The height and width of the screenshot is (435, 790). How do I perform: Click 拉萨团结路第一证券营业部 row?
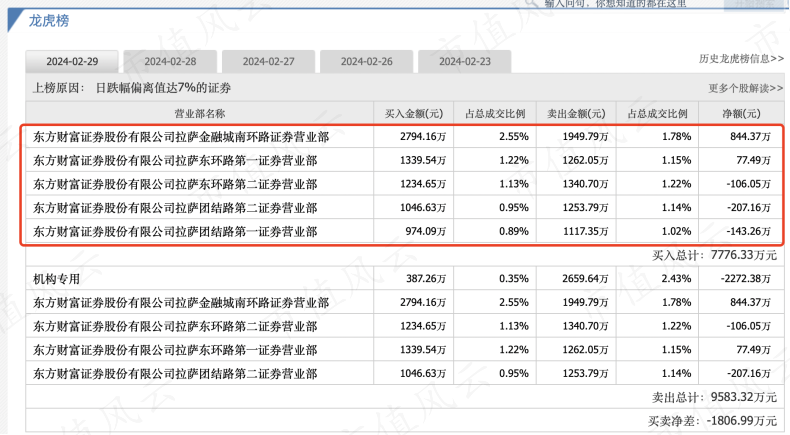405,231
